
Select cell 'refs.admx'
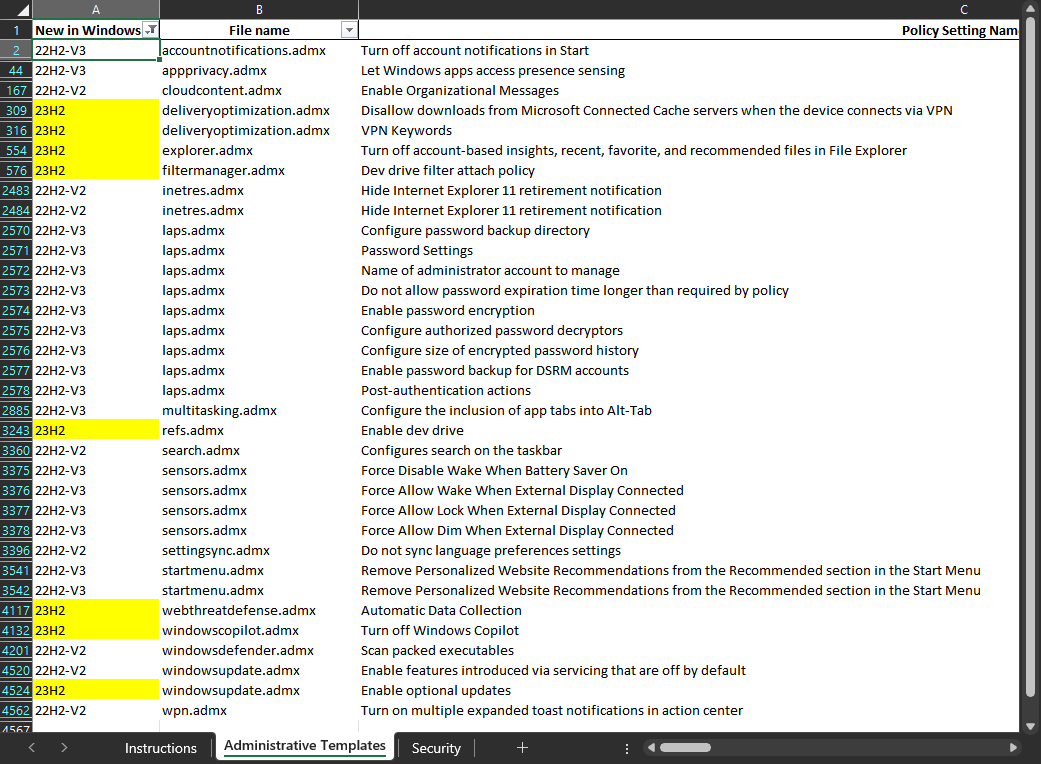[259, 430]
